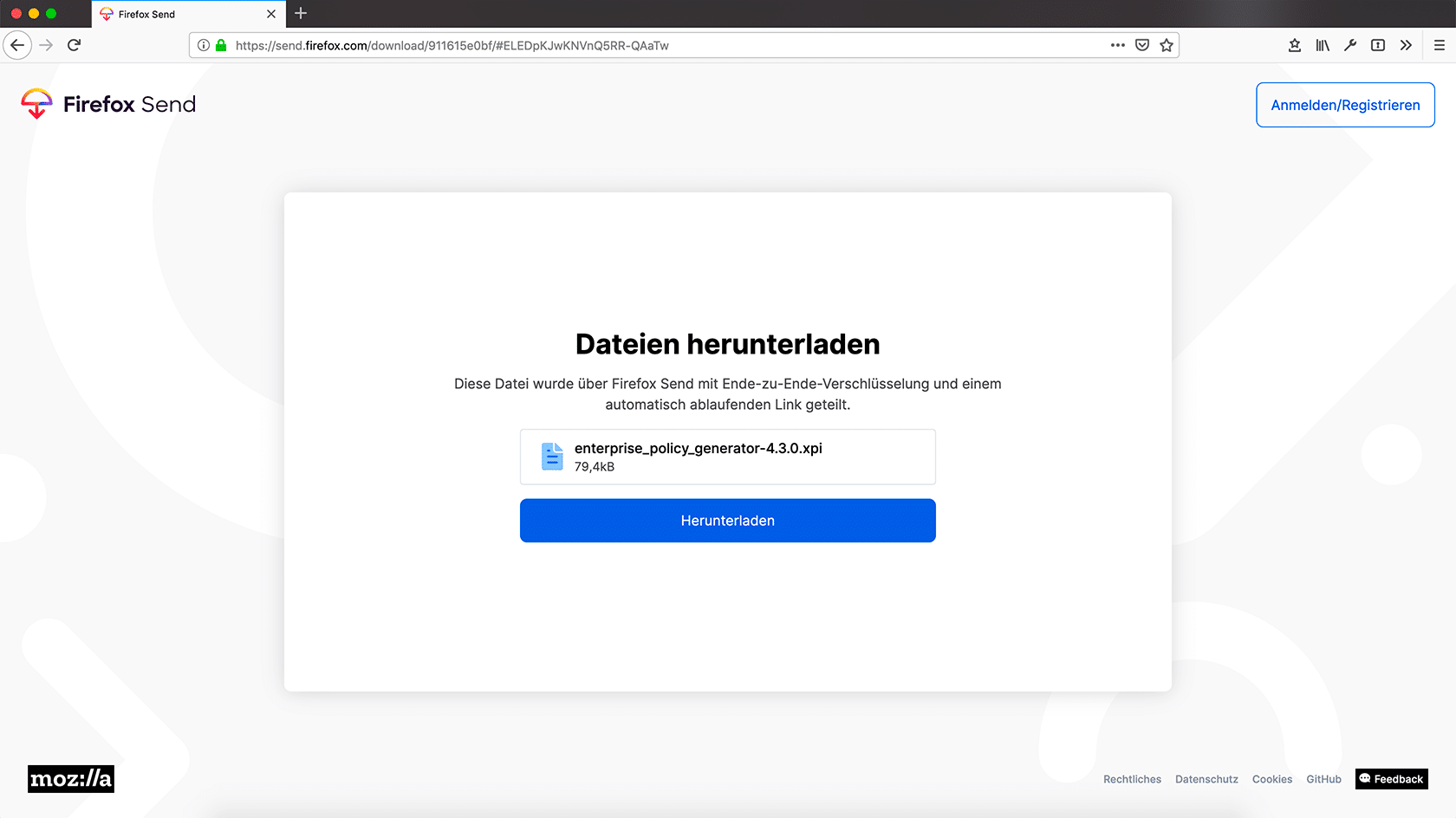The image size is (1456, 818).
Task: Click the 79,4kB file size text
Action: click(x=595, y=467)
